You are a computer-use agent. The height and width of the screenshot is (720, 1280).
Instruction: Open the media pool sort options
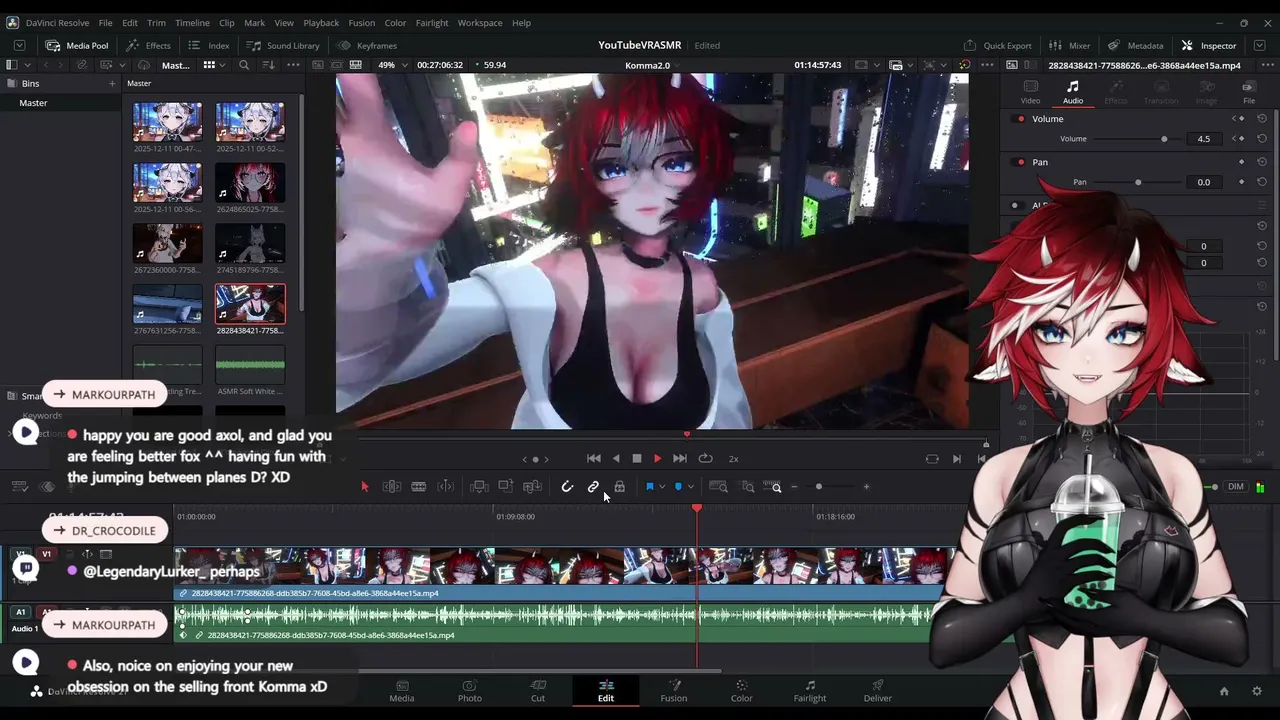click(268, 65)
